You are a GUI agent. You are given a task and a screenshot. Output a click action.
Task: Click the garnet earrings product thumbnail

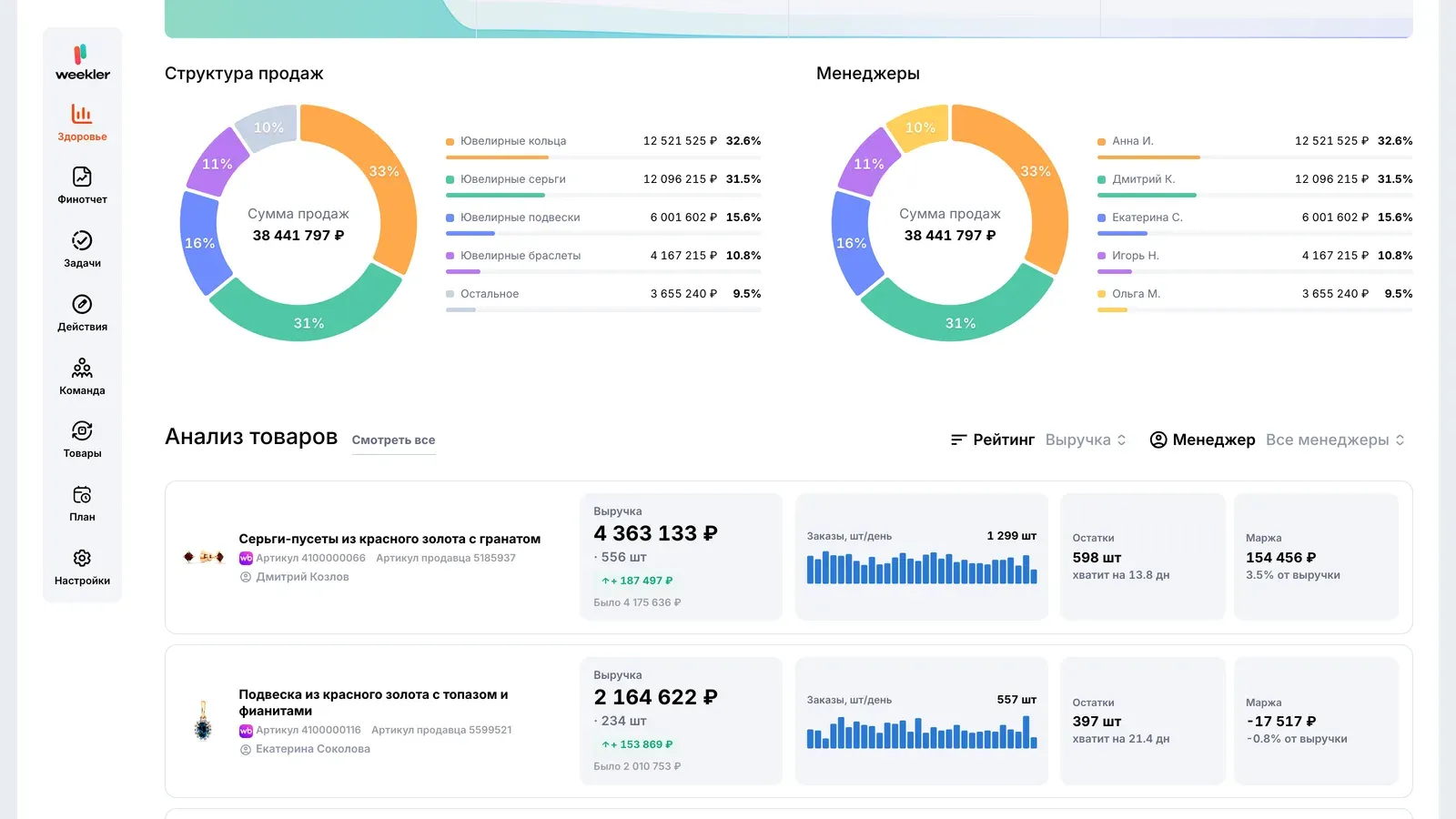[204, 557]
